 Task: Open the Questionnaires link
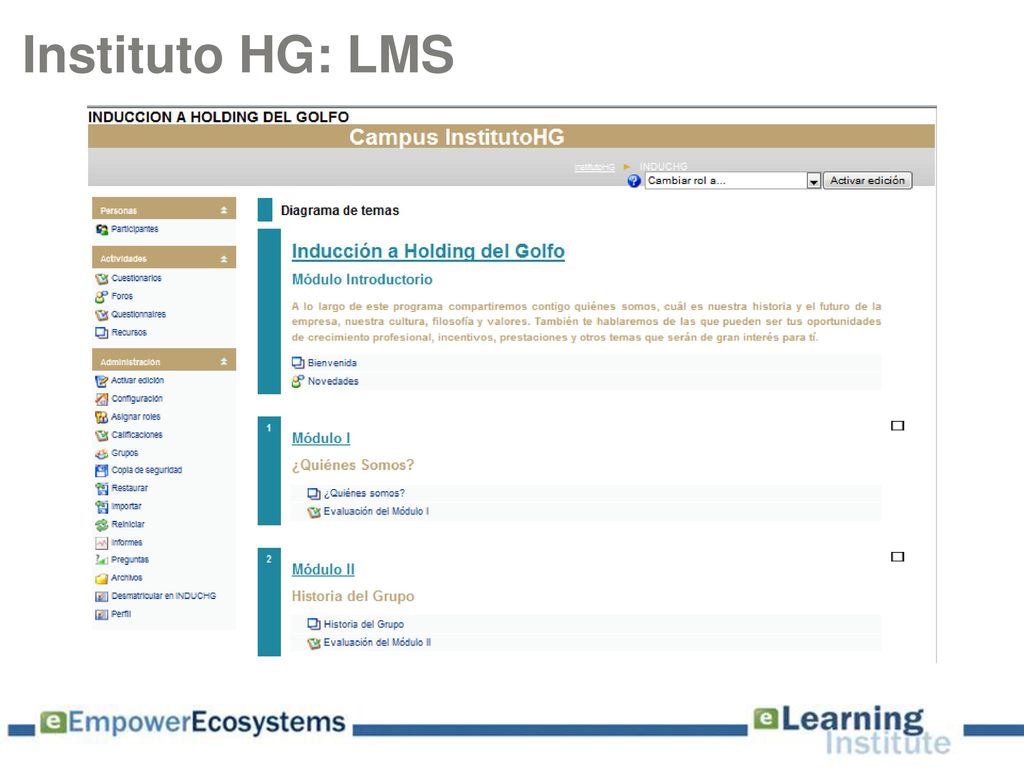pos(138,315)
